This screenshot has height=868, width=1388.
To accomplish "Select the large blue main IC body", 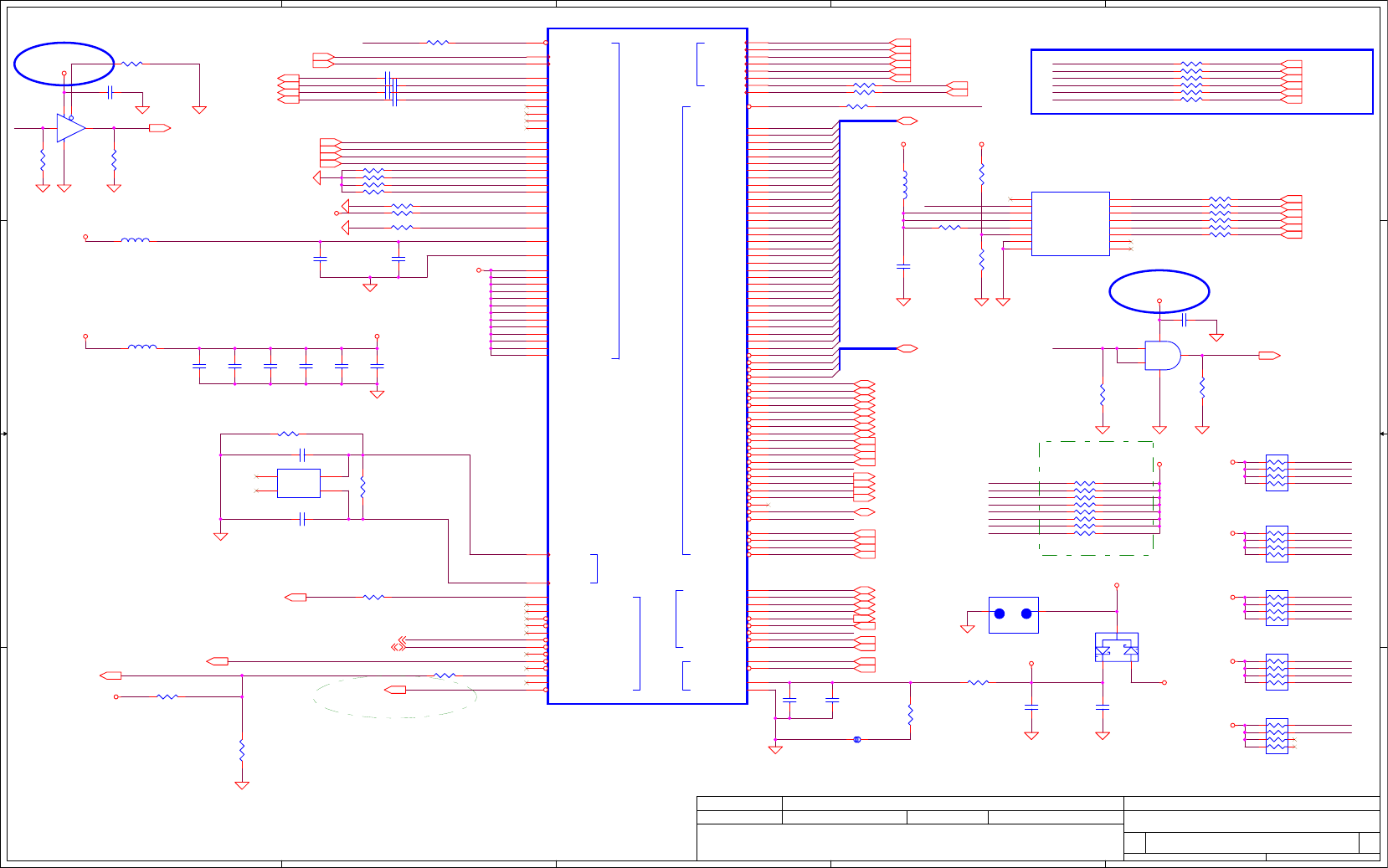I will pyautogui.click(x=647, y=366).
